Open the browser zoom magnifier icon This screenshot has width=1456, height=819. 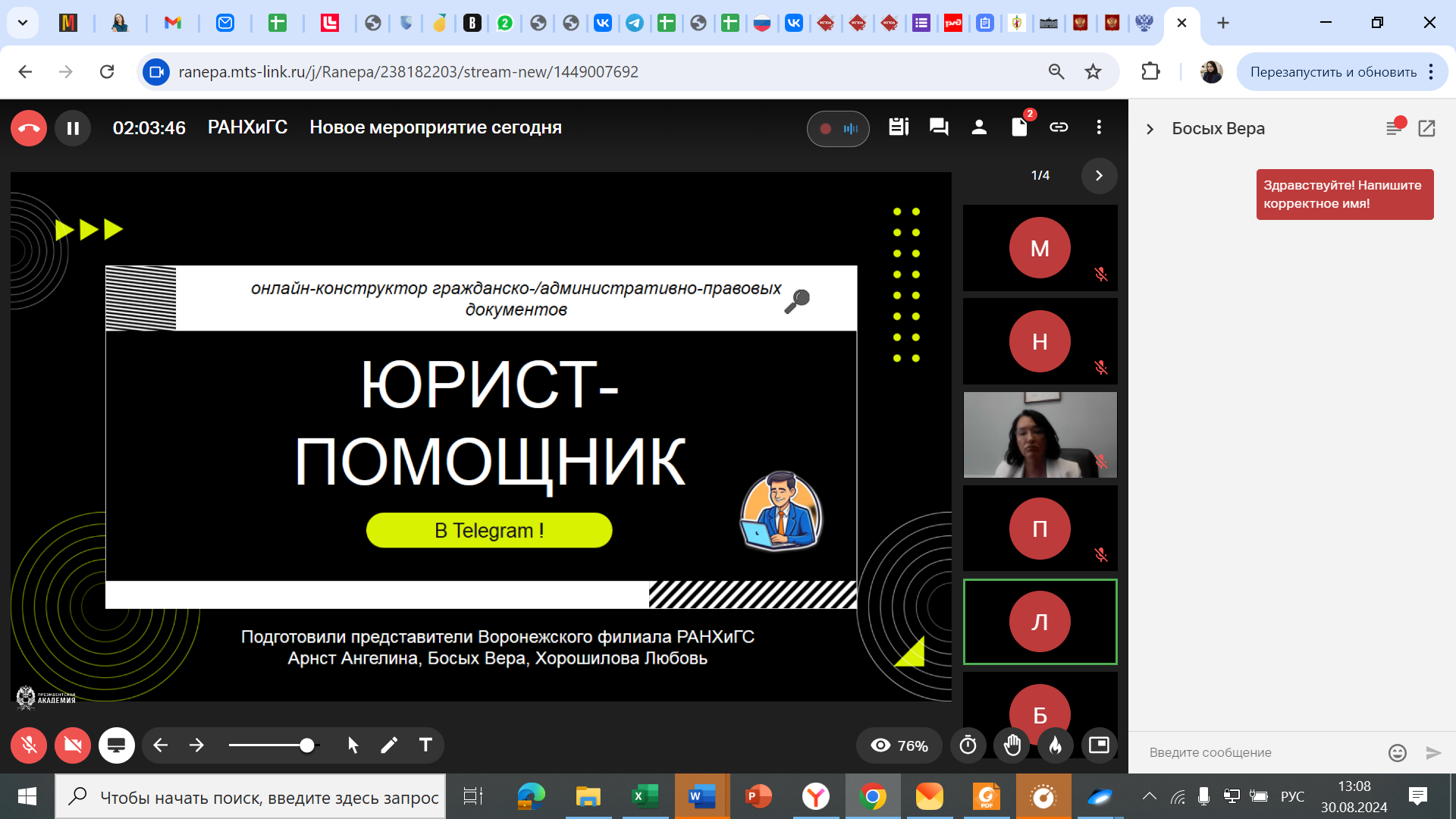click(1056, 72)
